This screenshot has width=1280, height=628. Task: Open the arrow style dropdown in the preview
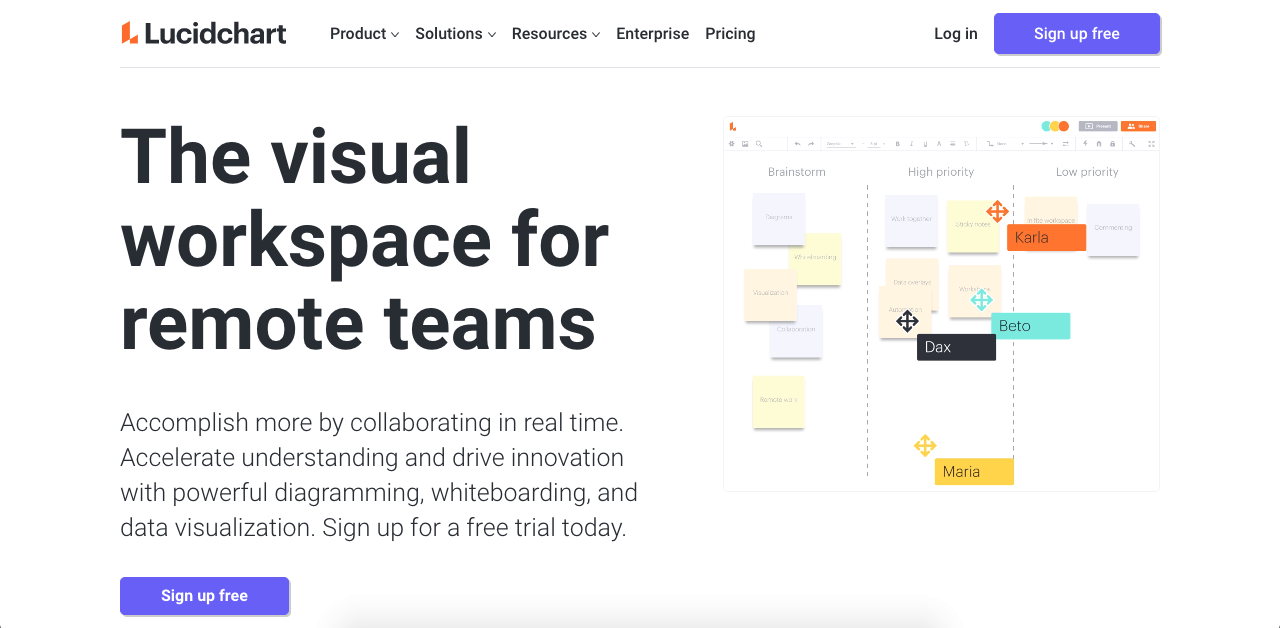point(1041,144)
